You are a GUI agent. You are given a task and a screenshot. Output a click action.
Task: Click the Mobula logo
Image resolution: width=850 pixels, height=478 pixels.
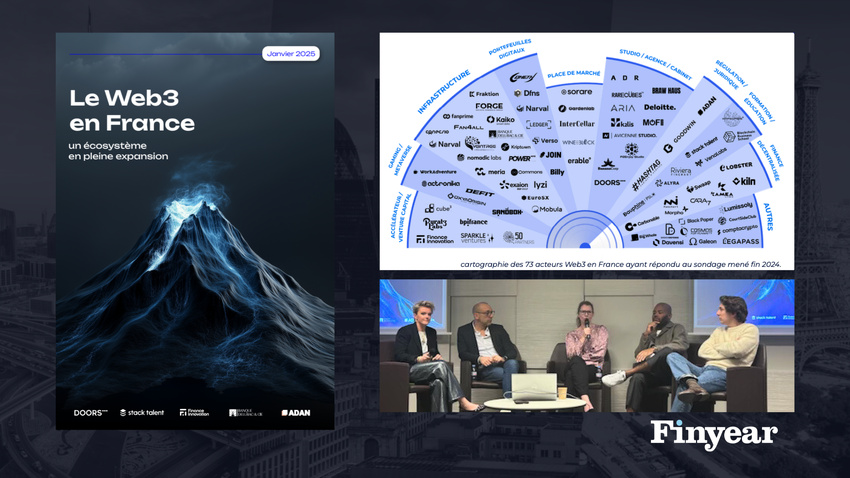(x=547, y=210)
